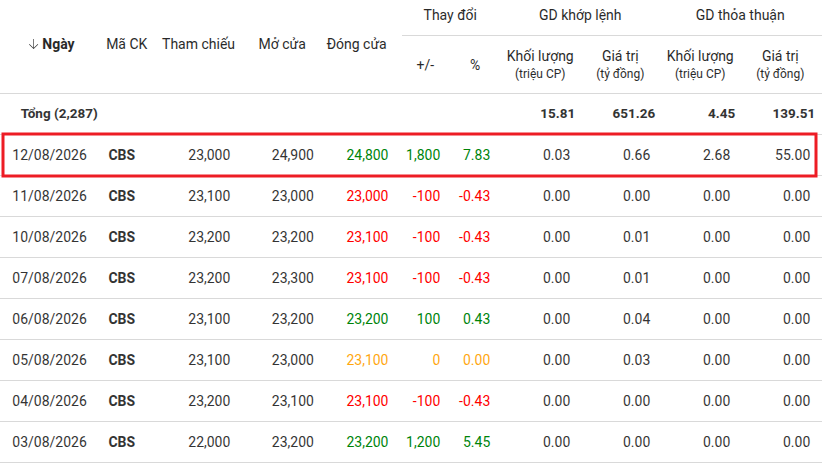Select negotiated volume 2.68
Screen dimensions: 822x470
(717, 155)
